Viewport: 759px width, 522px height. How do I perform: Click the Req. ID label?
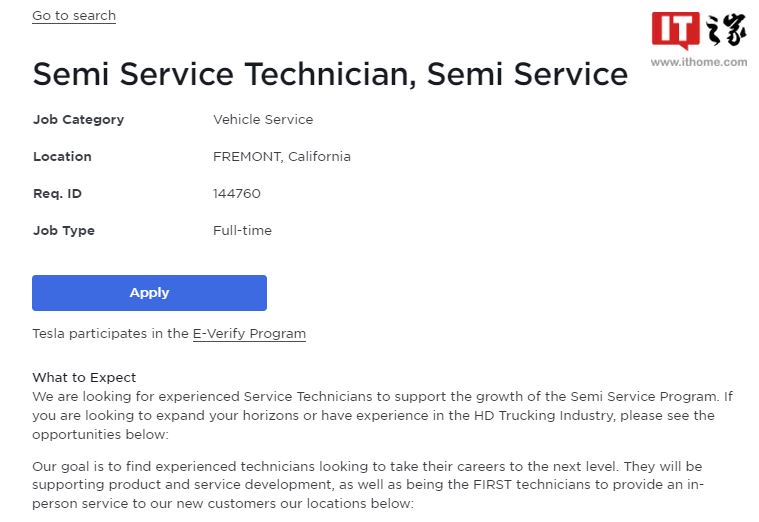(57, 194)
